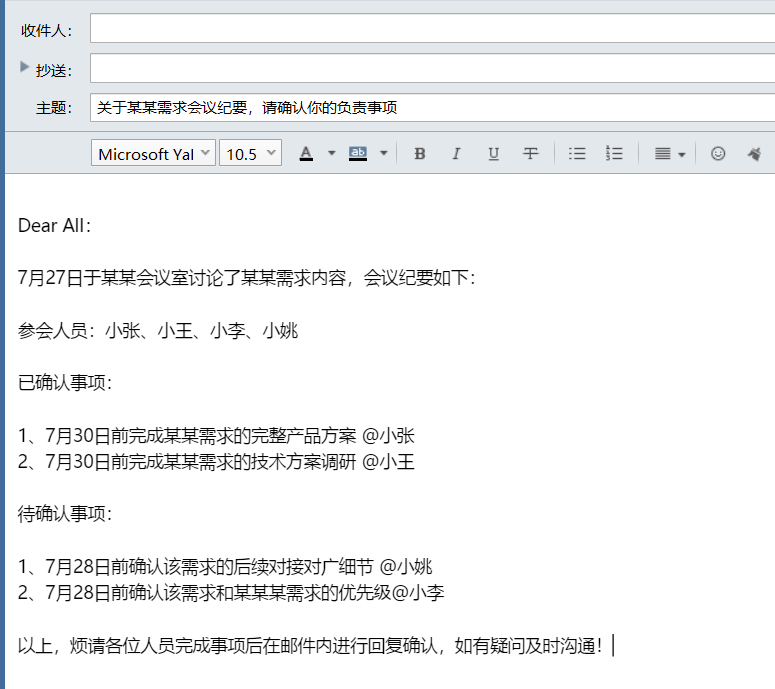The width and height of the screenshot is (775, 689).
Task: Click the 收件人 label
Action: pyautogui.click(x=46, y=31)
